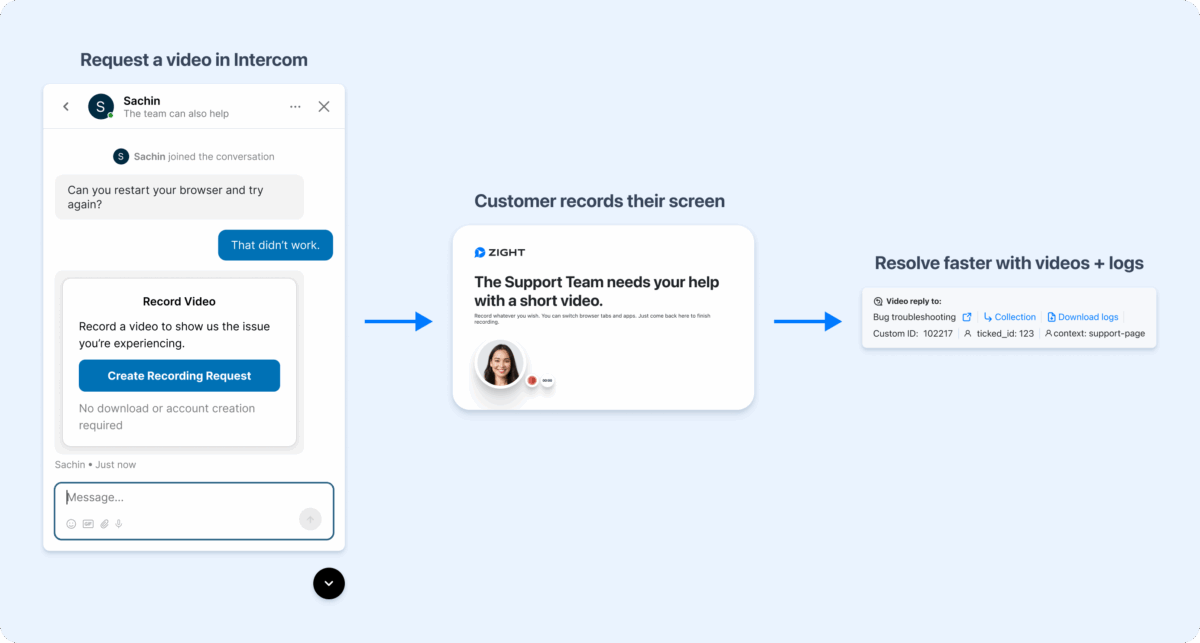Click the video reply camera icon

click(x=877, y=301)
